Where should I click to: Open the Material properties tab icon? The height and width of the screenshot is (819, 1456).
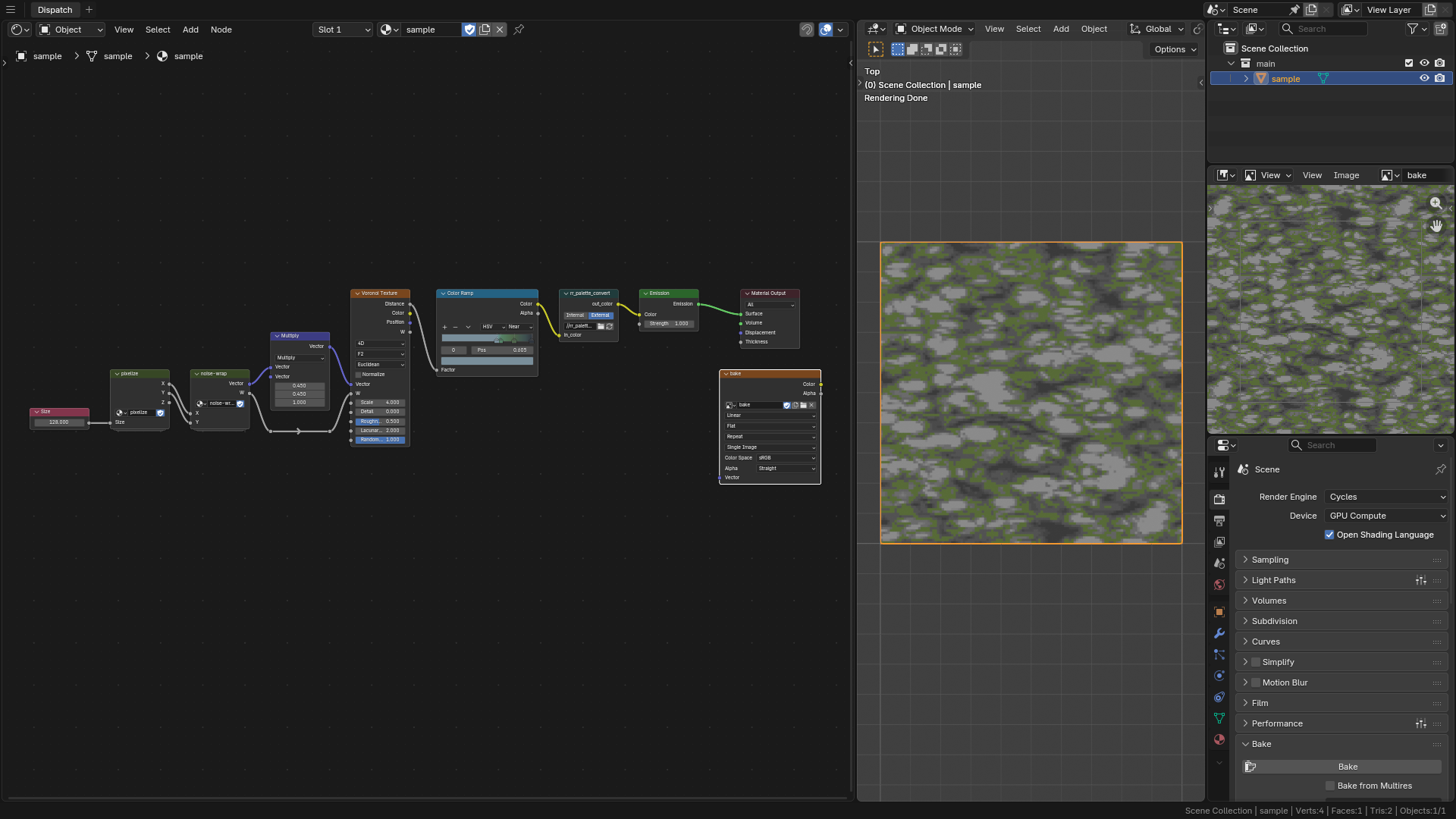pyautogui.click(x=1219, y=739)
